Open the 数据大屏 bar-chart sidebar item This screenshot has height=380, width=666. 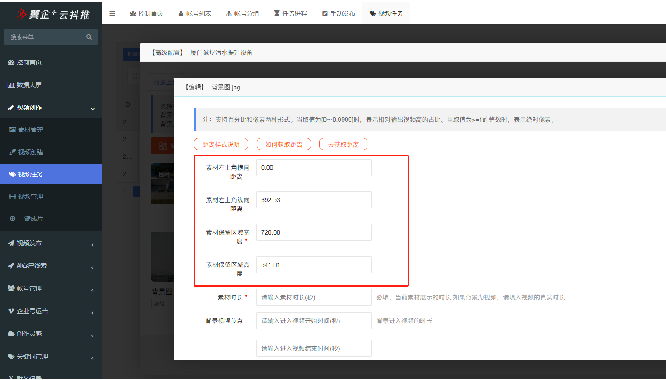[x=51, y=85]
